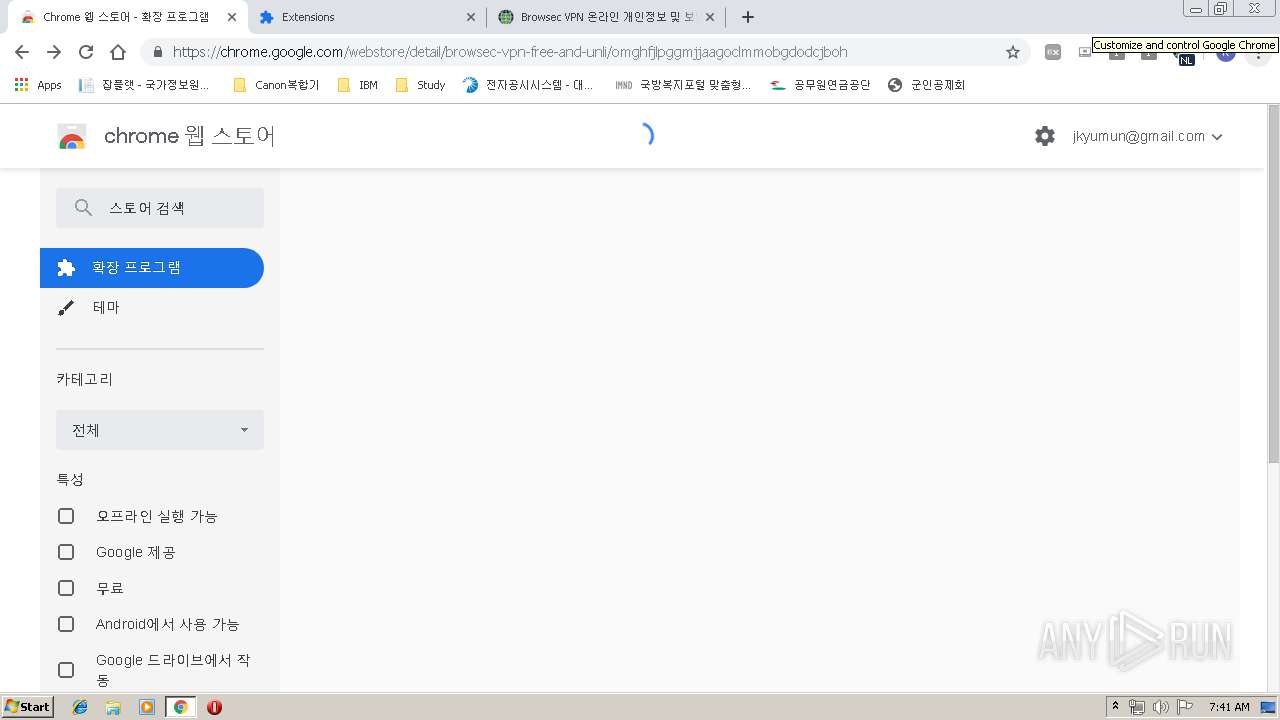Click the screen-shaped extension icon in toolbar

click(x=1085, y=52)
